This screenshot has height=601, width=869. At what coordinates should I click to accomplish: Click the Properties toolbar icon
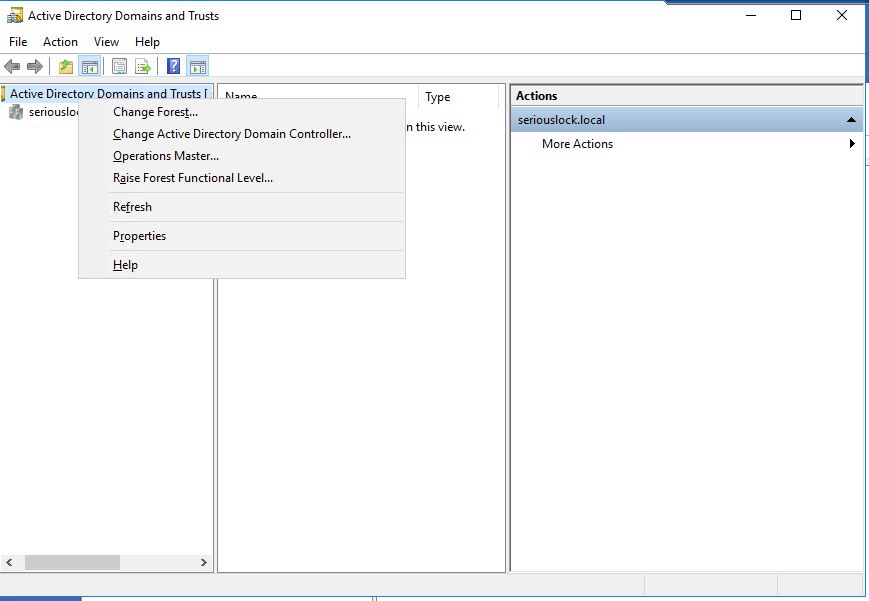pos(119,67)
